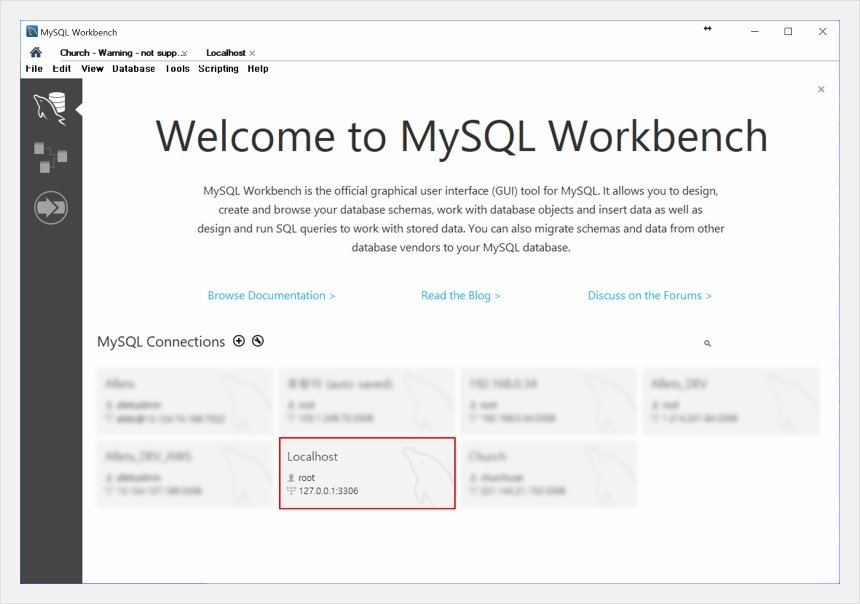The width and height of the screenshot is (860, 604).
Task: Select the MySQL connections sidebar dolphin icon
Action: point(50,109)
